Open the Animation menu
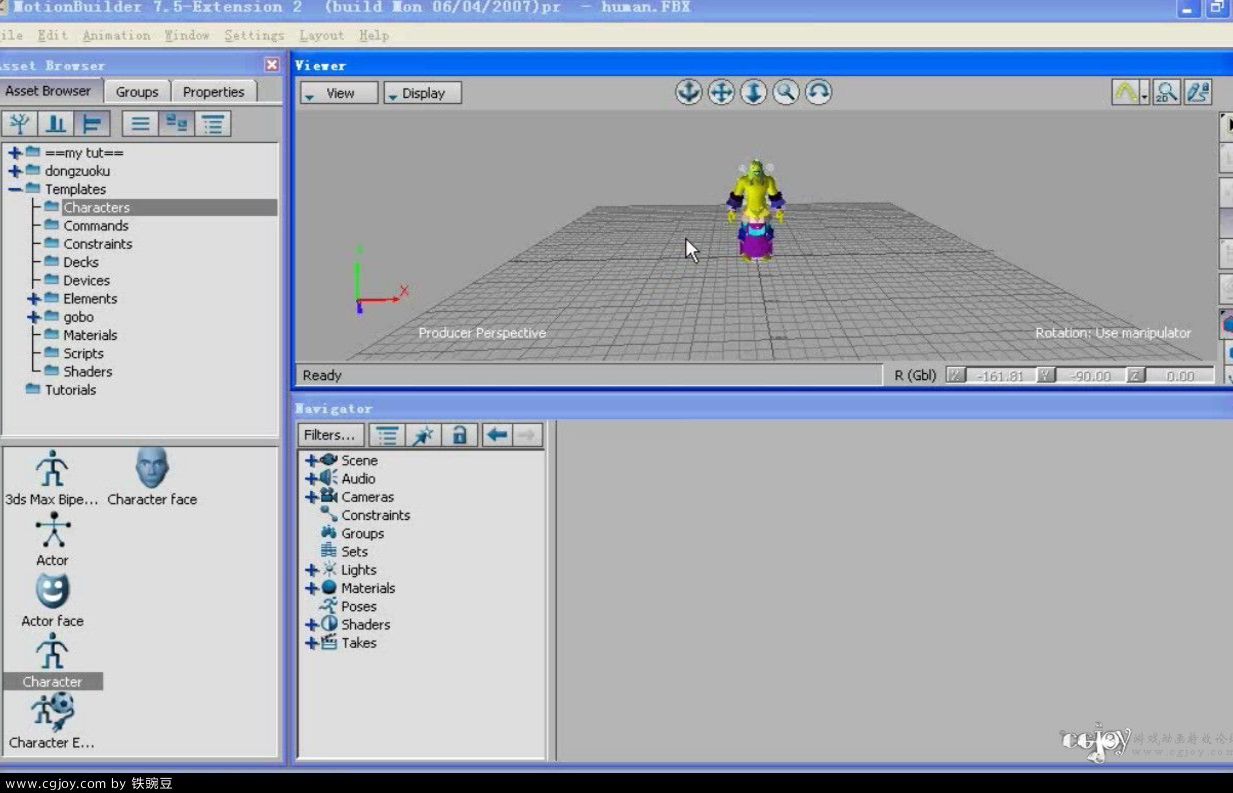1233x793 pixels. 116,35
